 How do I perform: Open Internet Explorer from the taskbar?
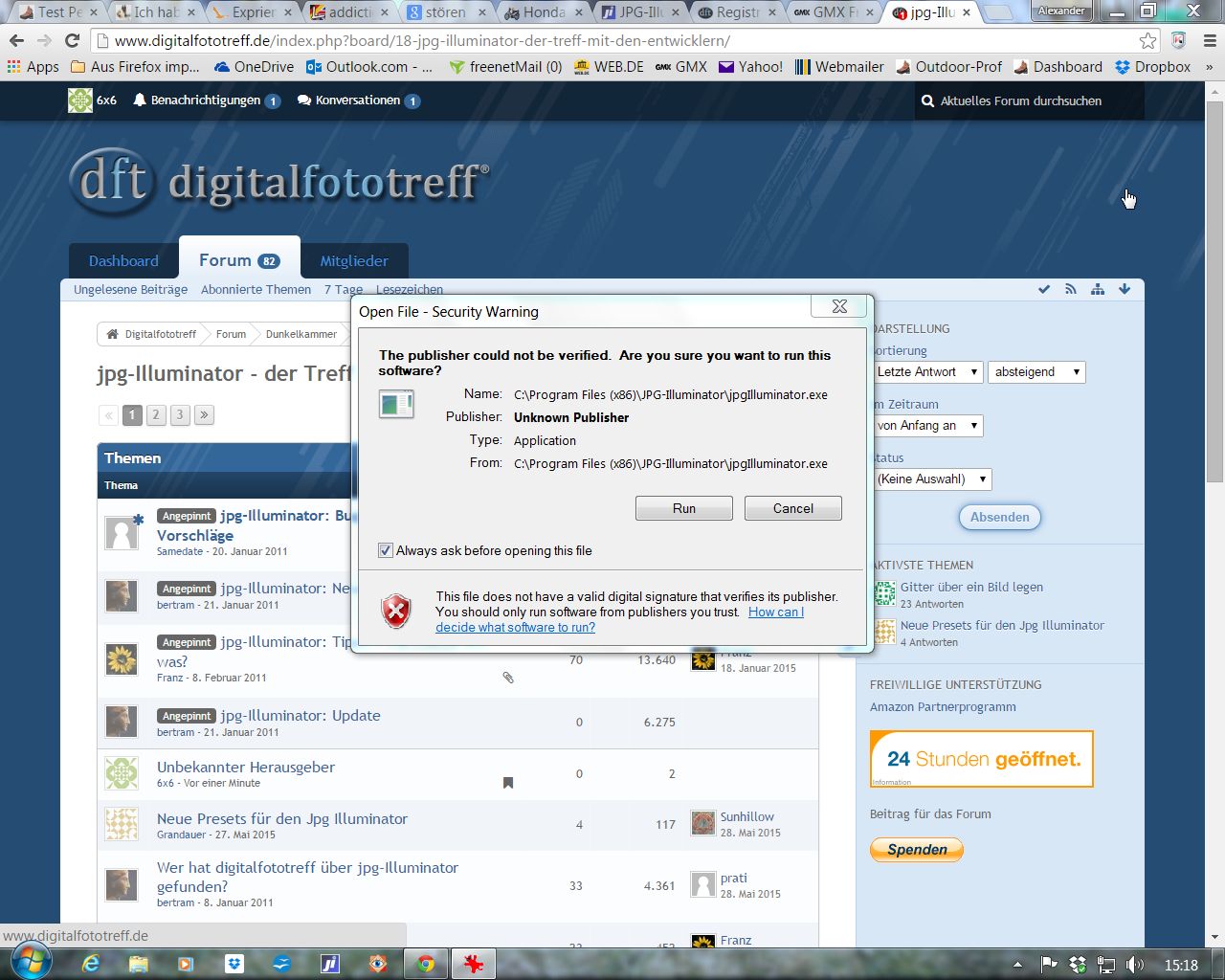coord(91,964)
